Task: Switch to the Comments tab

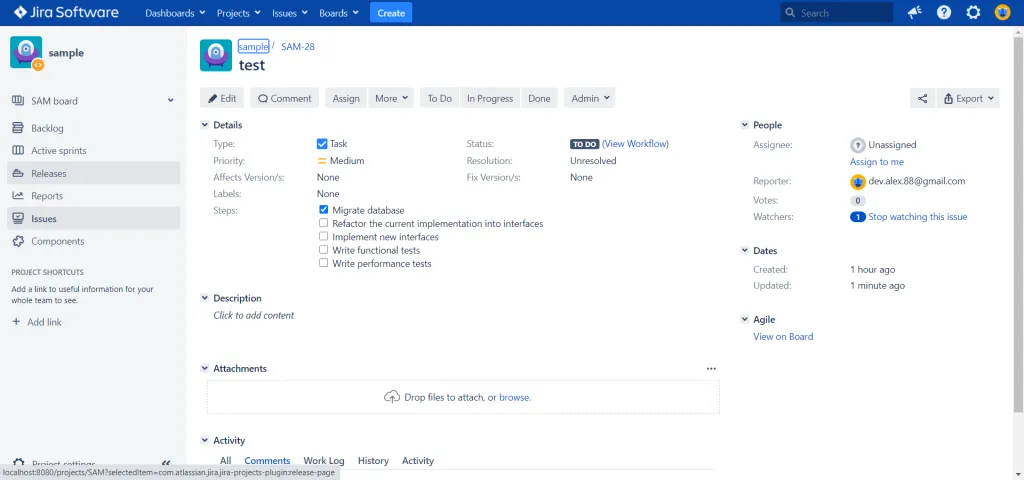Action: [x=267, y=460]
